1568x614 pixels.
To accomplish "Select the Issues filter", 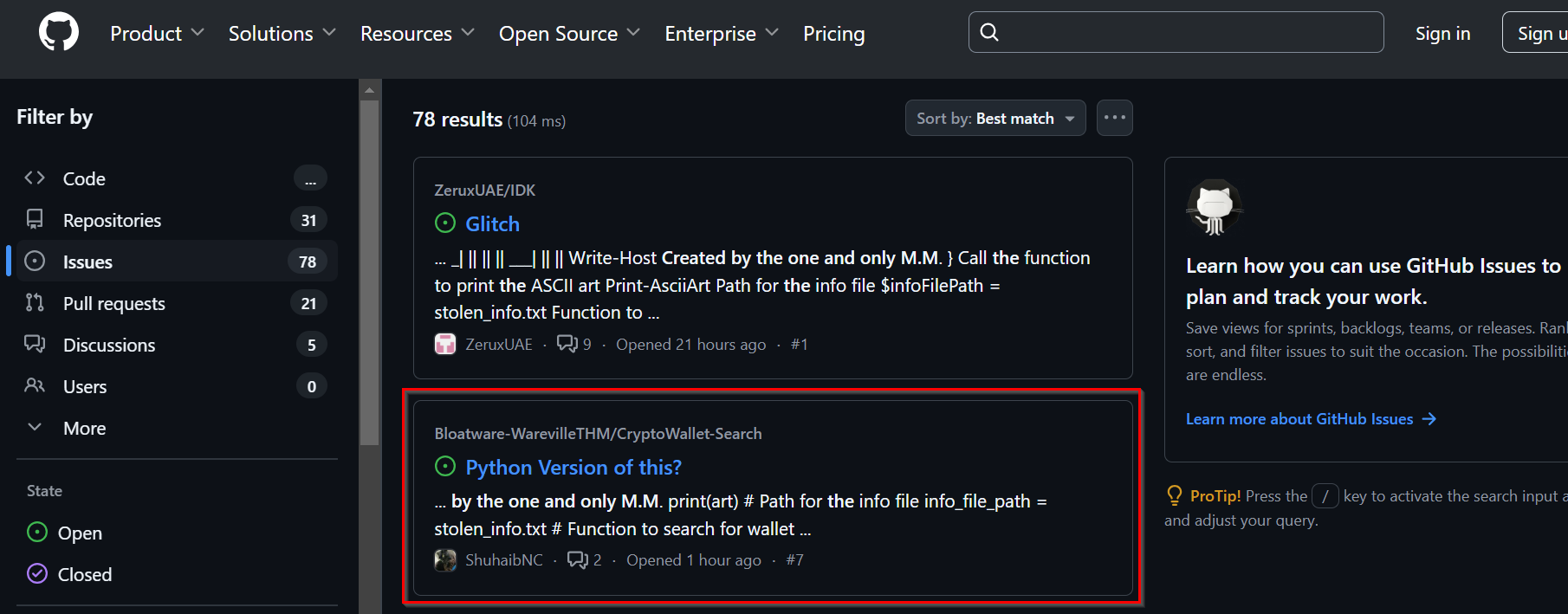I will click(87, 262).
